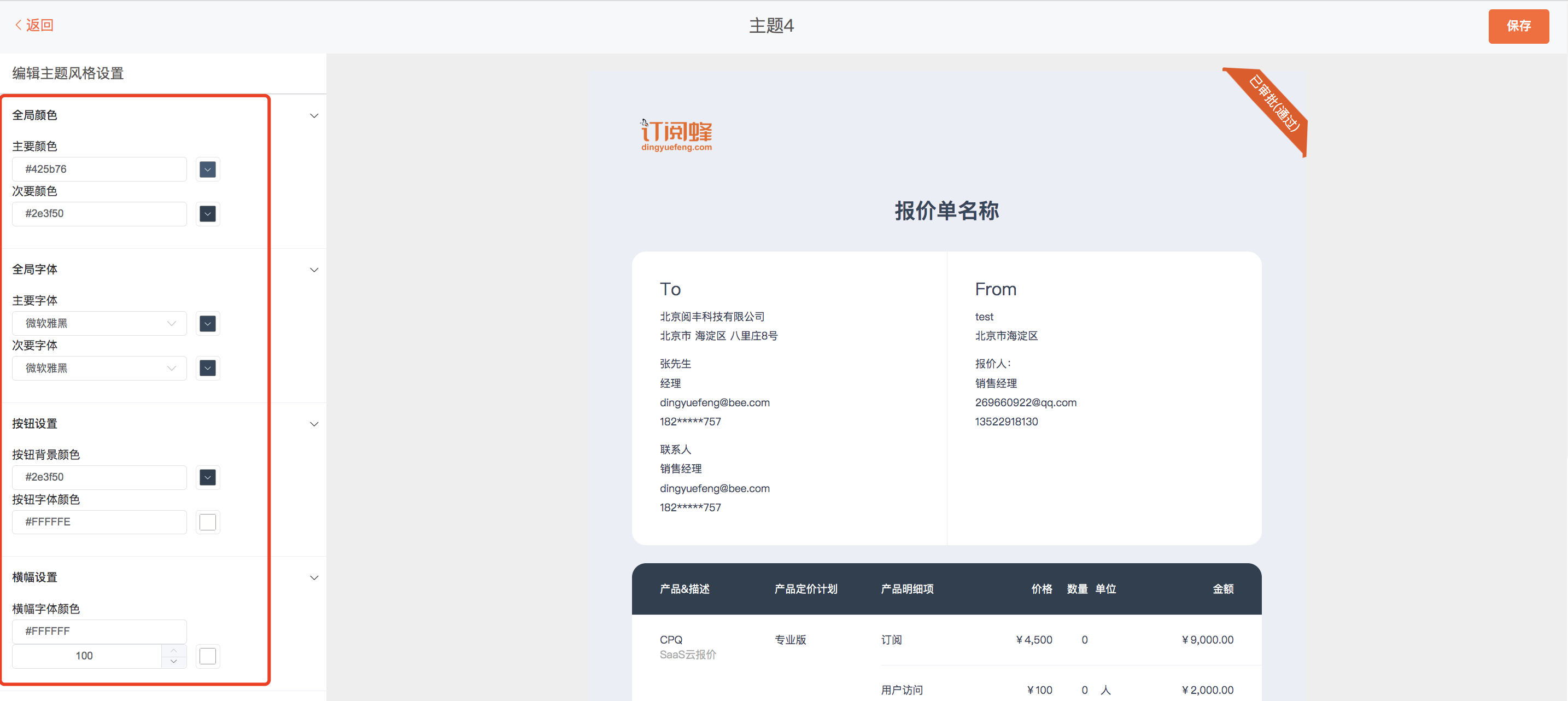
Task: Collapse the 按钮设置 section
Action: click(x=314, y=424)
